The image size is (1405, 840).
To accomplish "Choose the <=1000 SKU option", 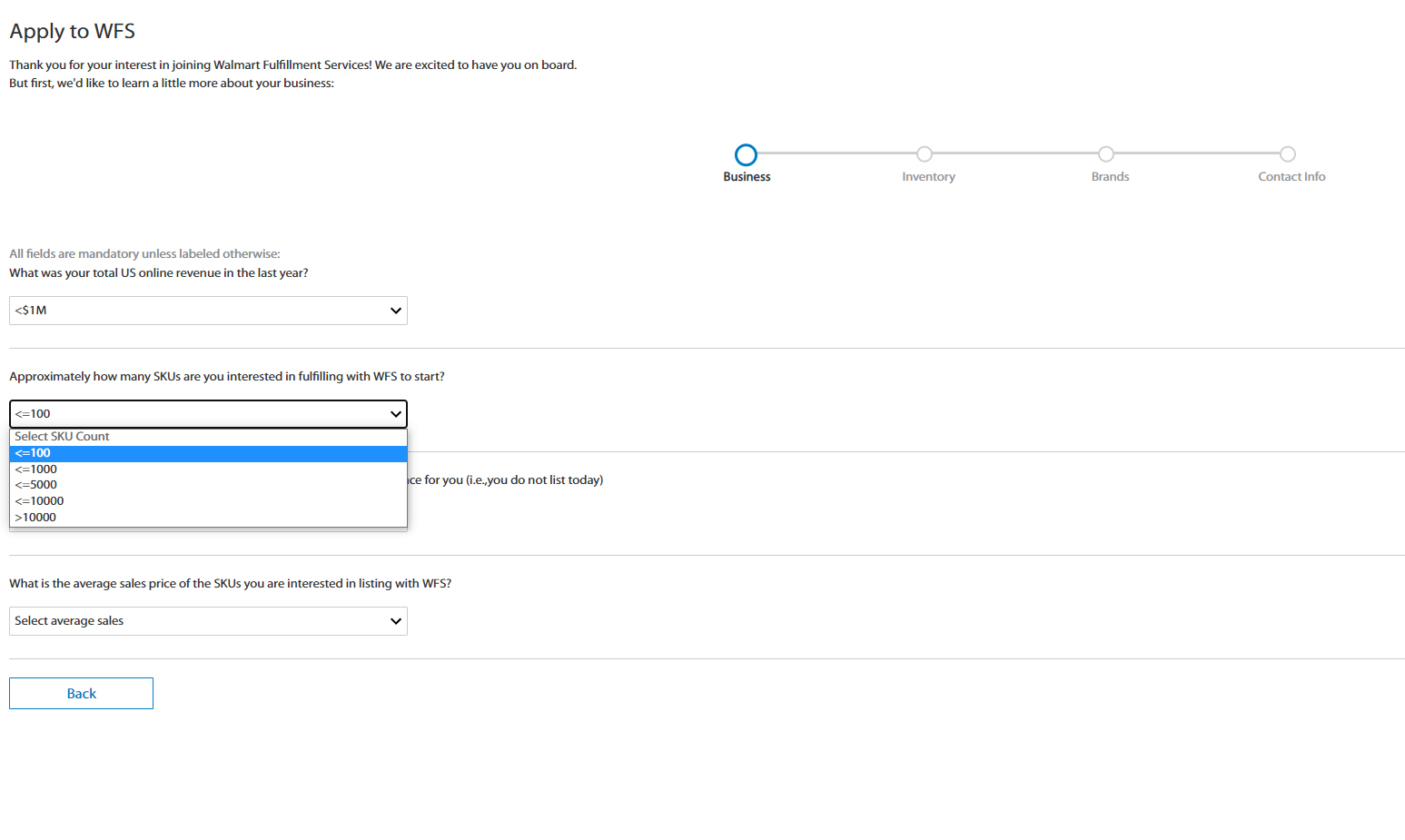I will [208, 469].
